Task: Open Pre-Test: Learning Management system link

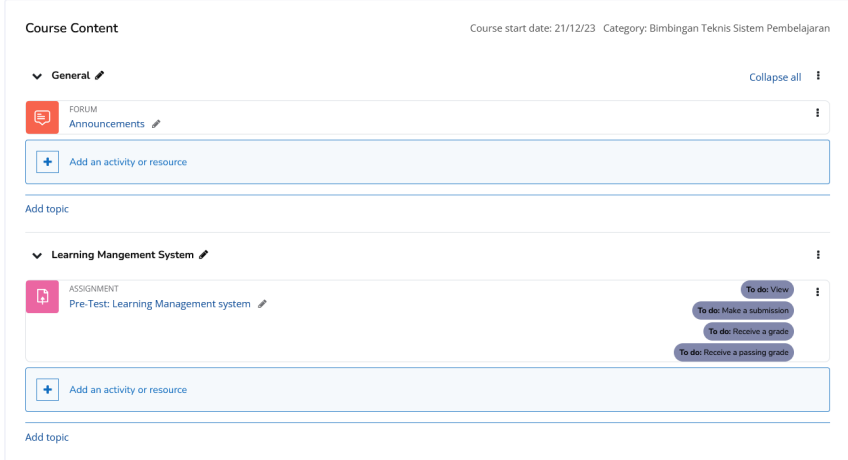Action: 160,304
